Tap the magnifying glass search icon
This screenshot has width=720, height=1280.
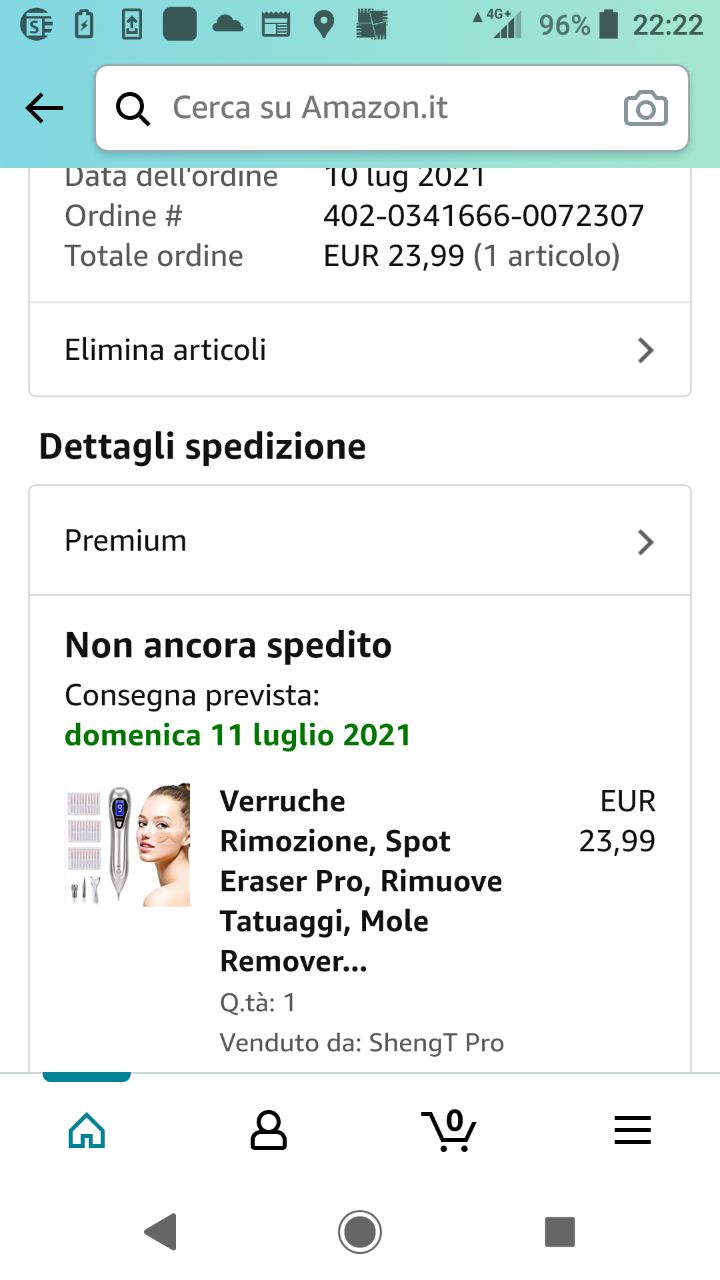(x=132, y=108)
